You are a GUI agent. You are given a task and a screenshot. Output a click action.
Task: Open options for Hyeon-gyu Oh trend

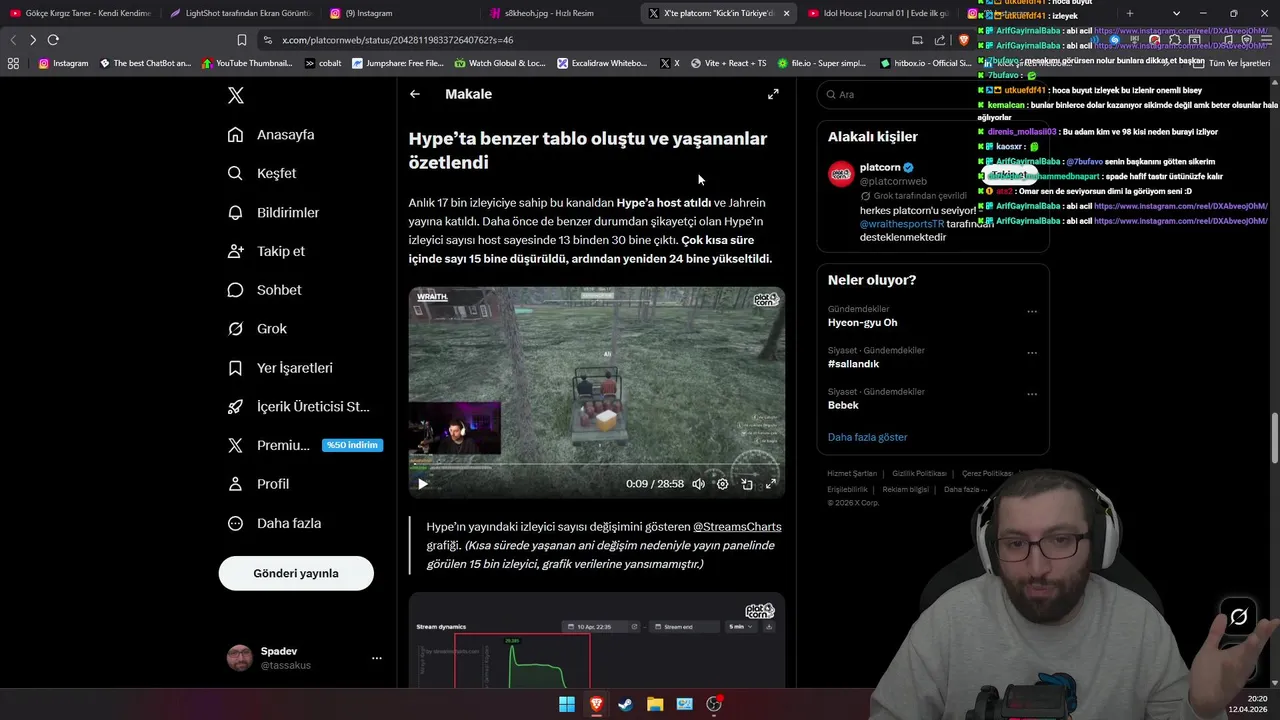1032,311
